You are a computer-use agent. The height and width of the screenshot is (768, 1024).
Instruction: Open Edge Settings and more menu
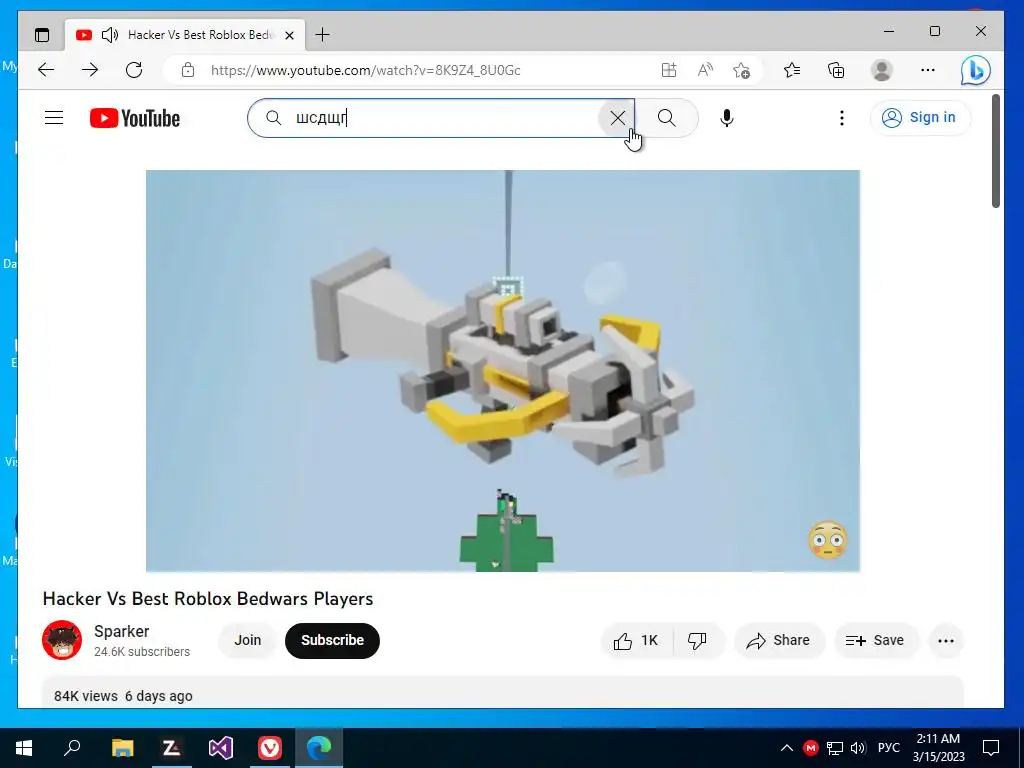tap(927, 70)
